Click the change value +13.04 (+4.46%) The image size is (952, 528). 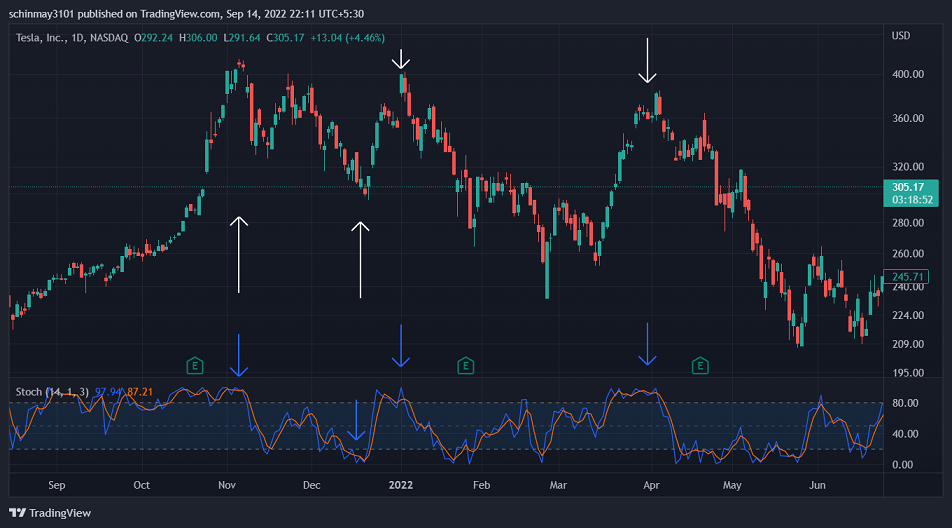pyautogui.click(x=347, y=38)
